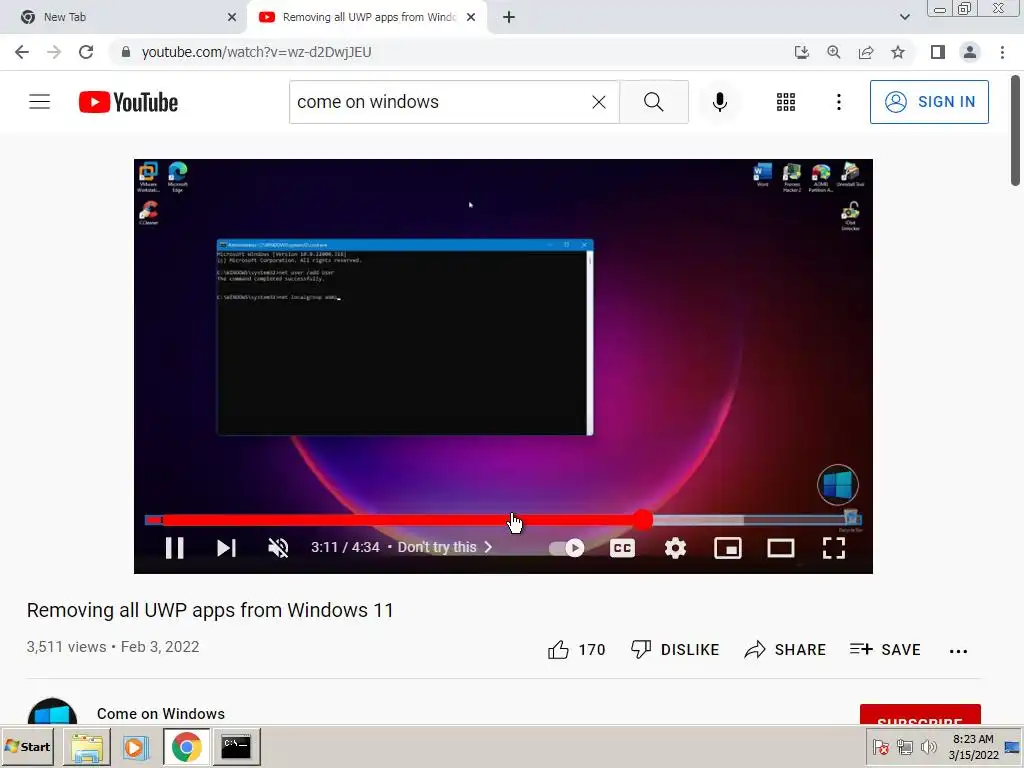Toggle the autoplay switch
Viewport: 1024px width, 768px height.
[566, 547]
